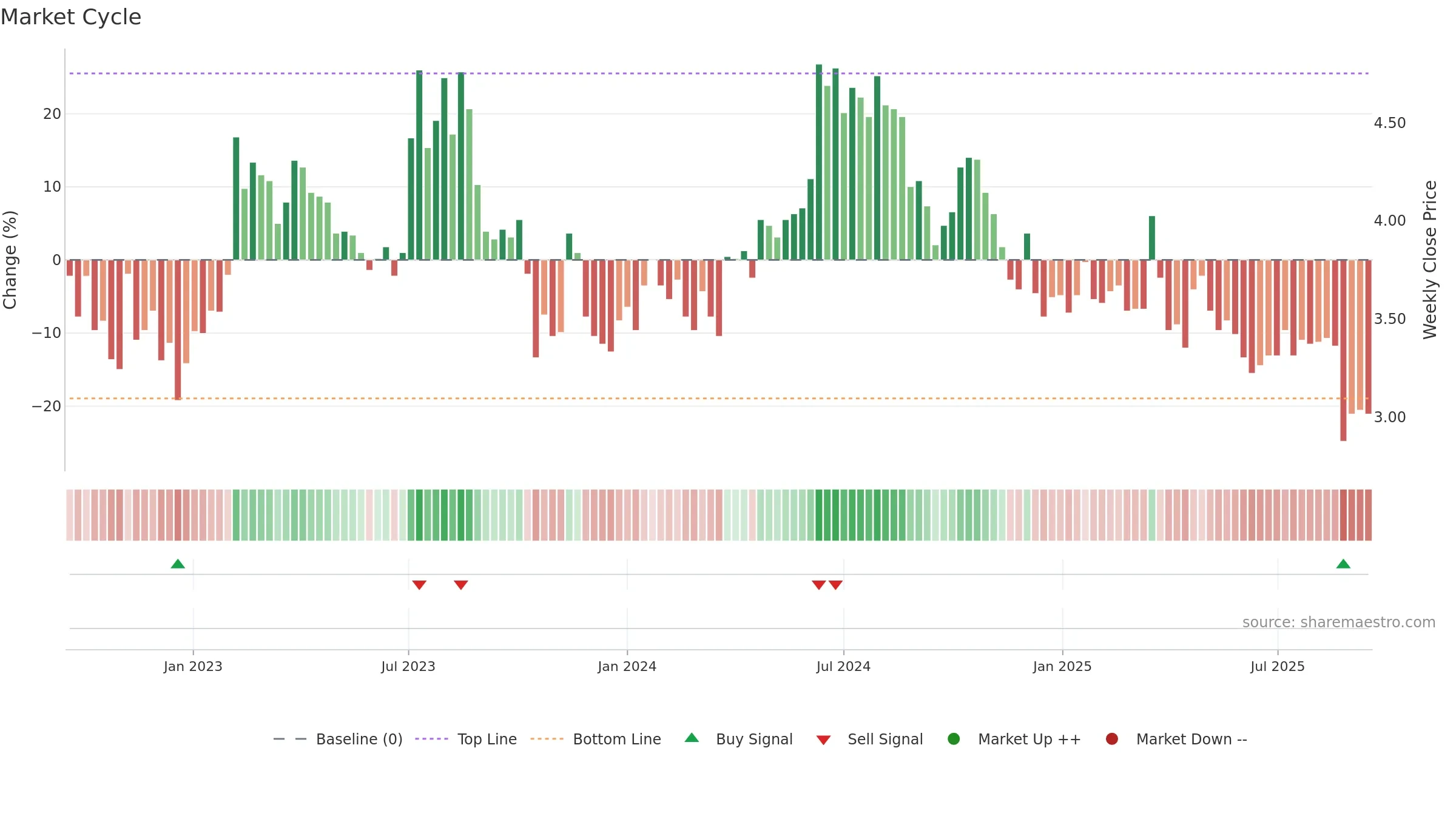Click the Jul 2025 axis label
The image size is (1456, 819).
(1278, 666)
